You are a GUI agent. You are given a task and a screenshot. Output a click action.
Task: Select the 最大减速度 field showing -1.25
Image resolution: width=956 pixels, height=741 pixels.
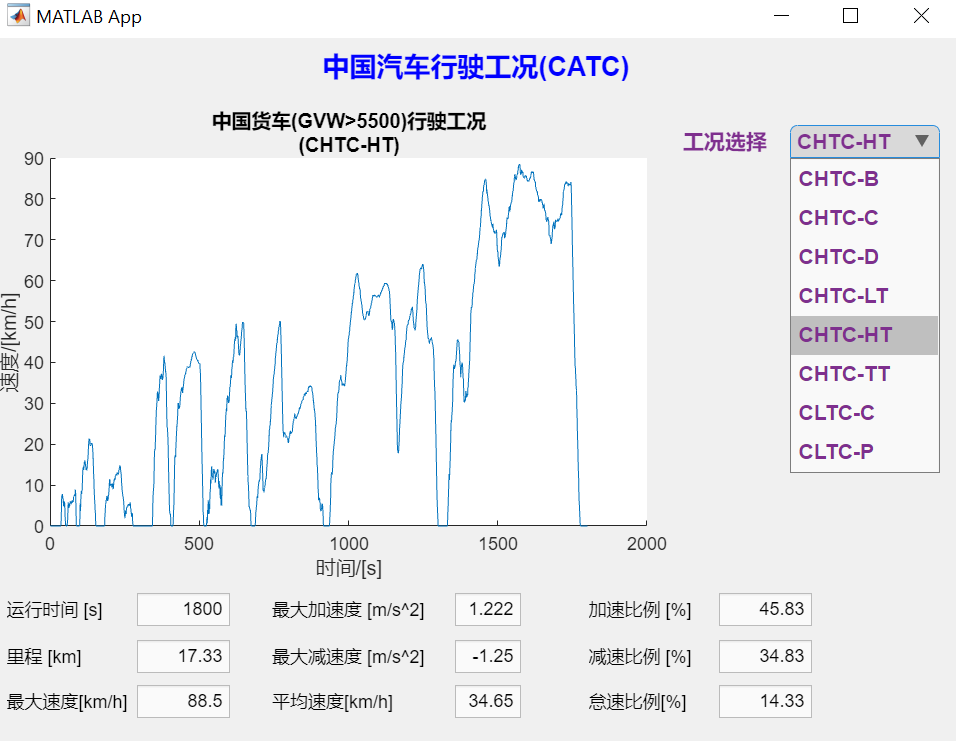487,656
